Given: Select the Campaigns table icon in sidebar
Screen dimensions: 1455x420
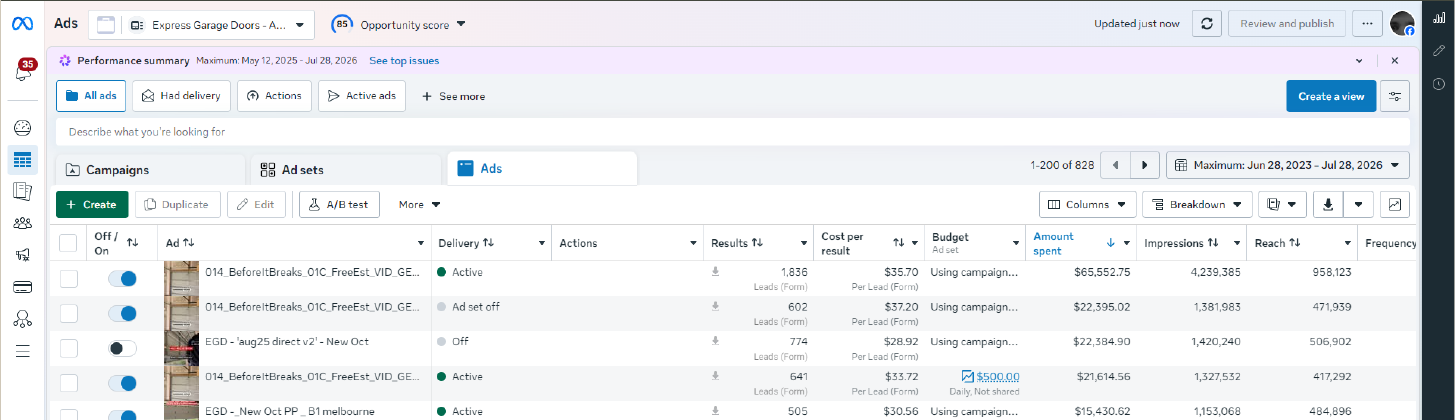Looking at the screenshot, I should coord(22,160).
